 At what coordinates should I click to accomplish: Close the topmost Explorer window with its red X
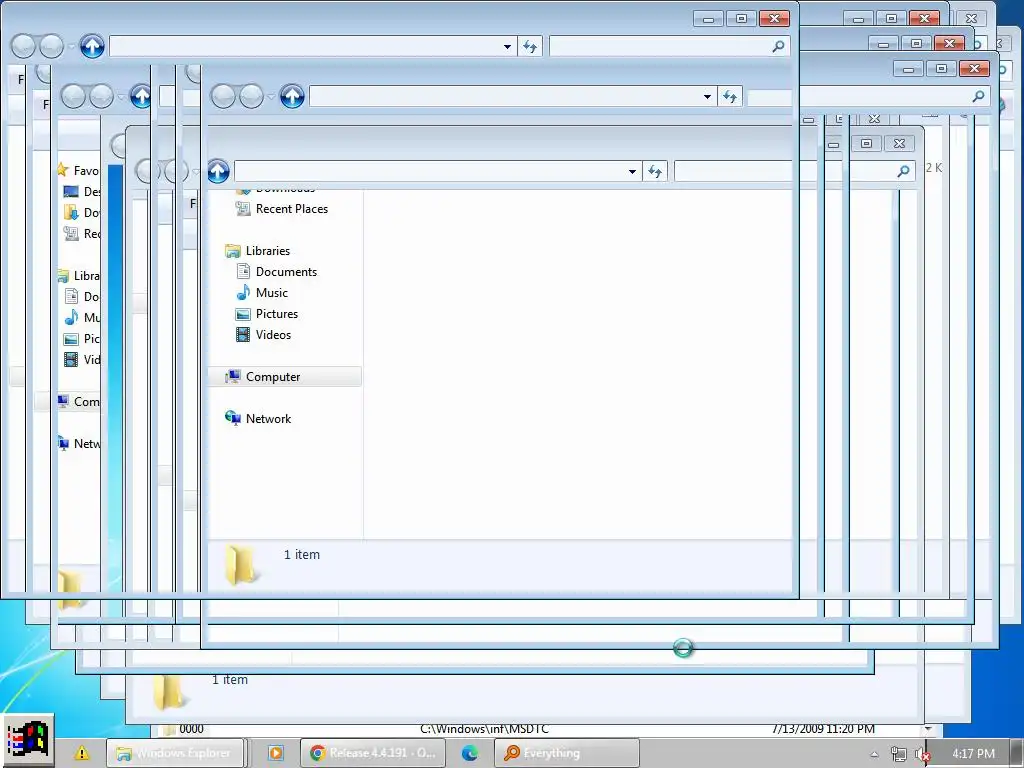[x=774, y=18]
